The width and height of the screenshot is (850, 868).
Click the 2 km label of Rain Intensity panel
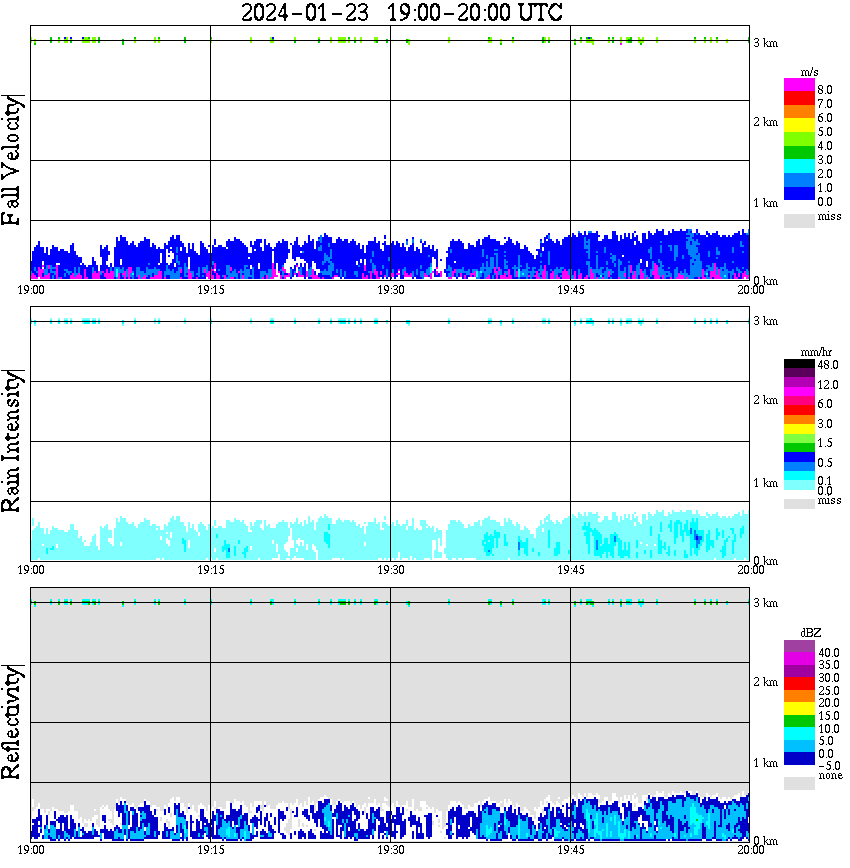(766, 400)
